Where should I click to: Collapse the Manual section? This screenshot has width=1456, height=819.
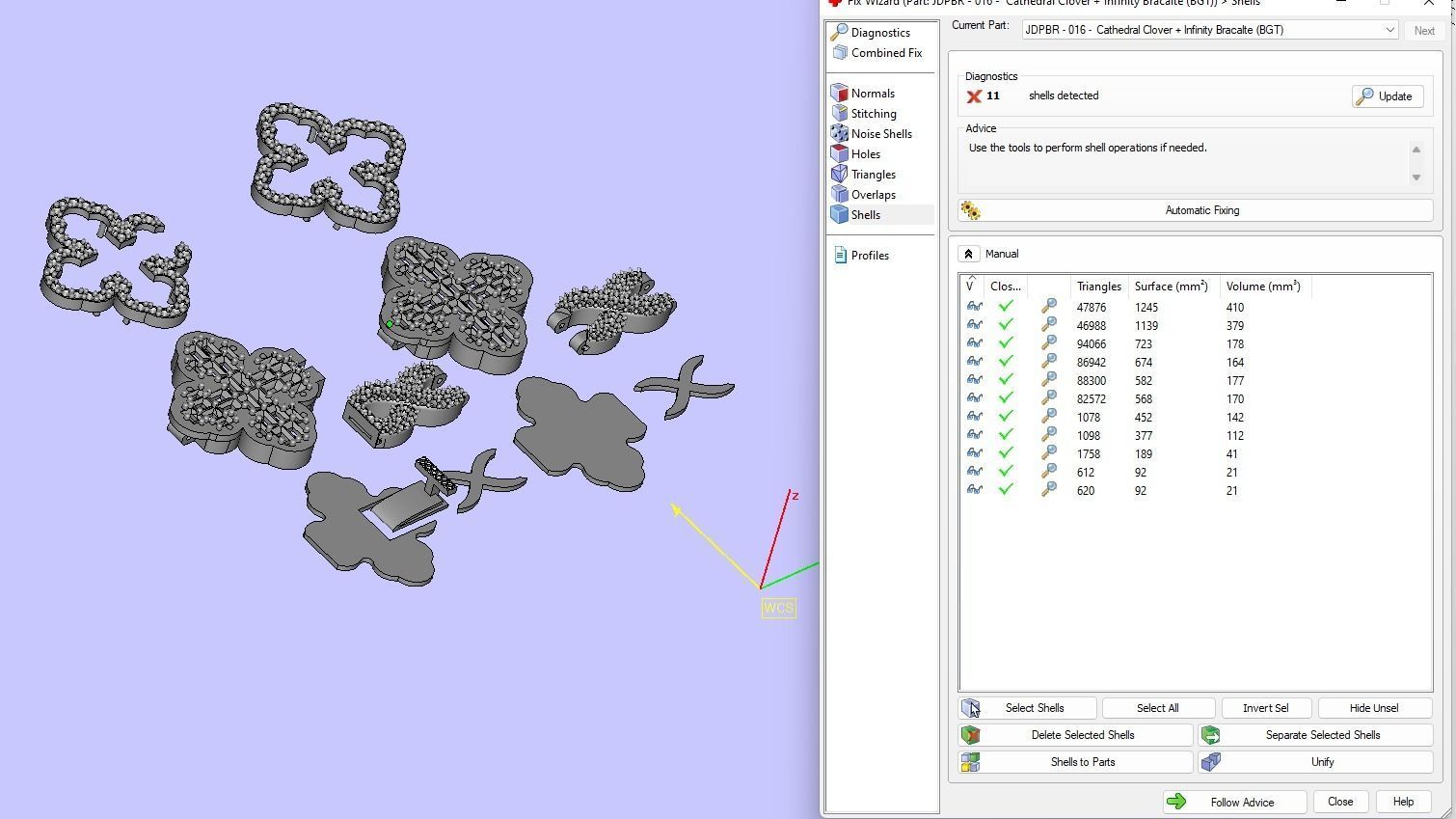[968, 254]
